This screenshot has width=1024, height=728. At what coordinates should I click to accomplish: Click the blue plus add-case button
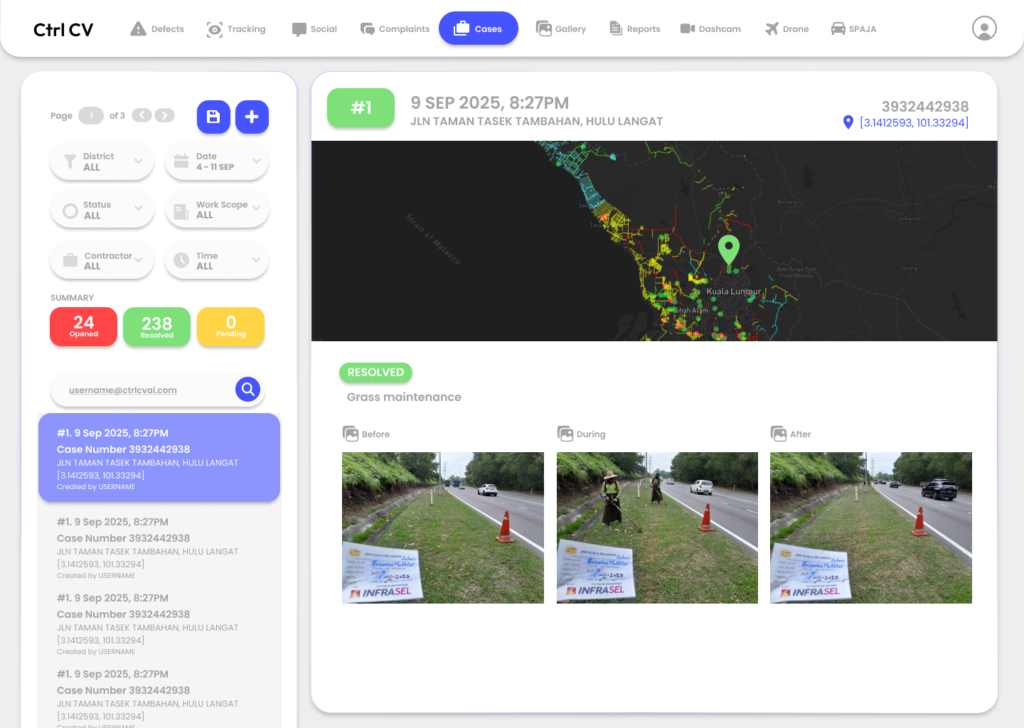click(x=251, y=117)
